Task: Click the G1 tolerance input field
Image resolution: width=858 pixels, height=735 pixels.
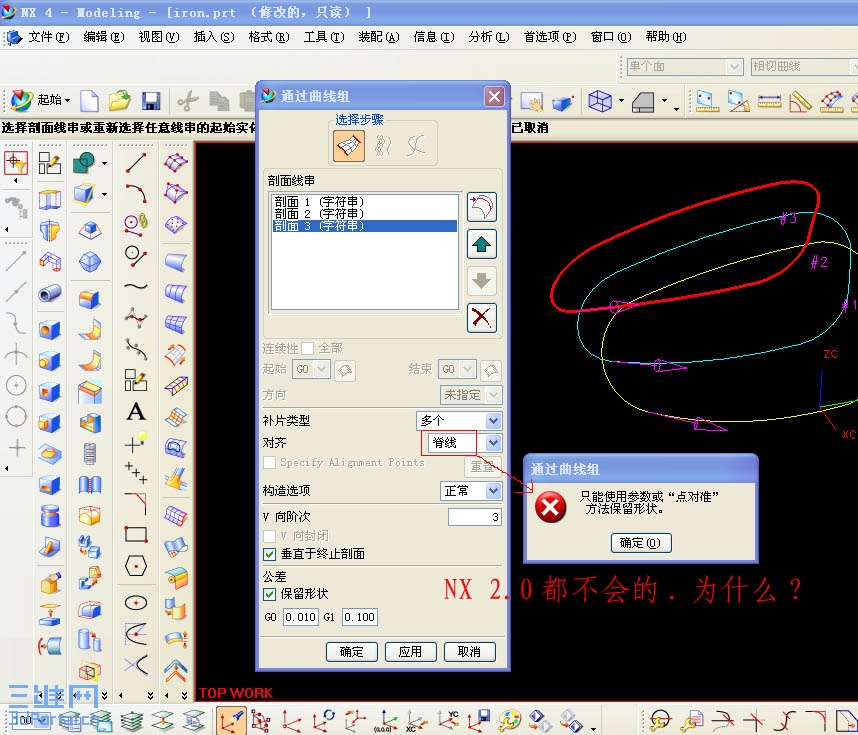Action: (x=360, y=617)
